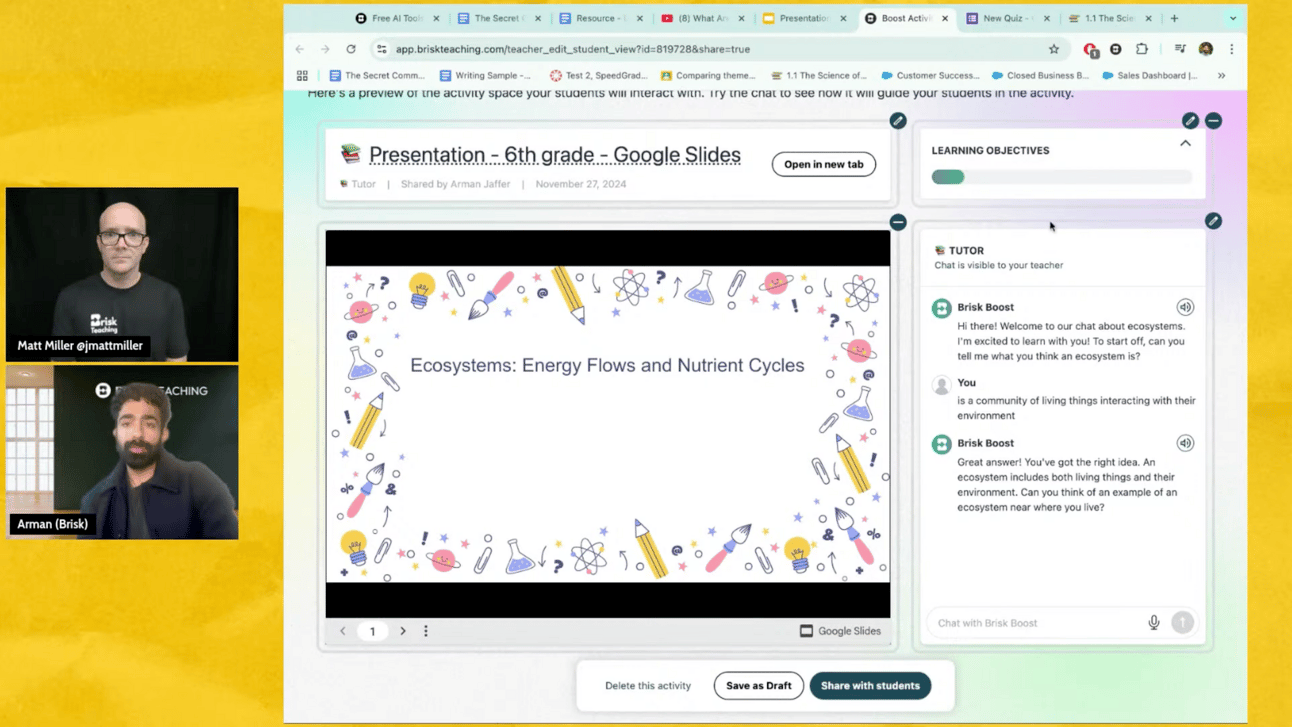
Task: Remove the slides preview with minus icon
Action: [x=898, y=222]
